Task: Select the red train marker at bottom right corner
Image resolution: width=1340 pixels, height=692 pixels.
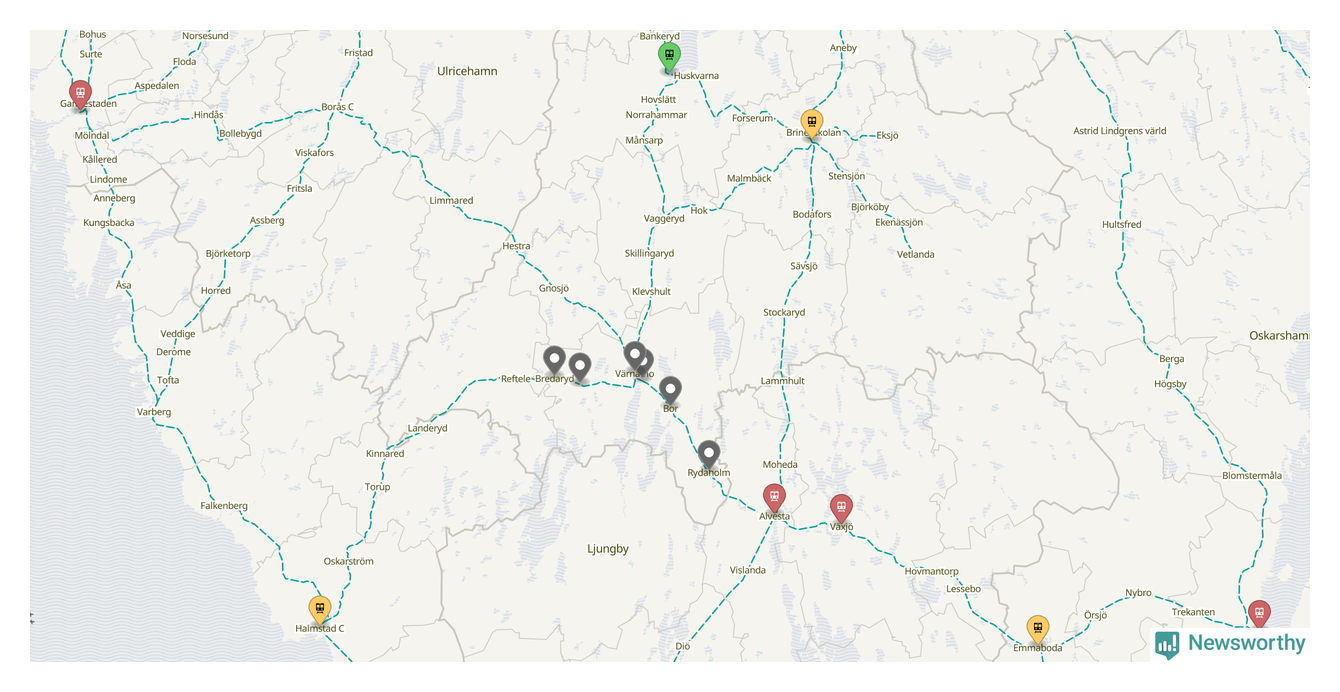Action: coord(1259,614)
